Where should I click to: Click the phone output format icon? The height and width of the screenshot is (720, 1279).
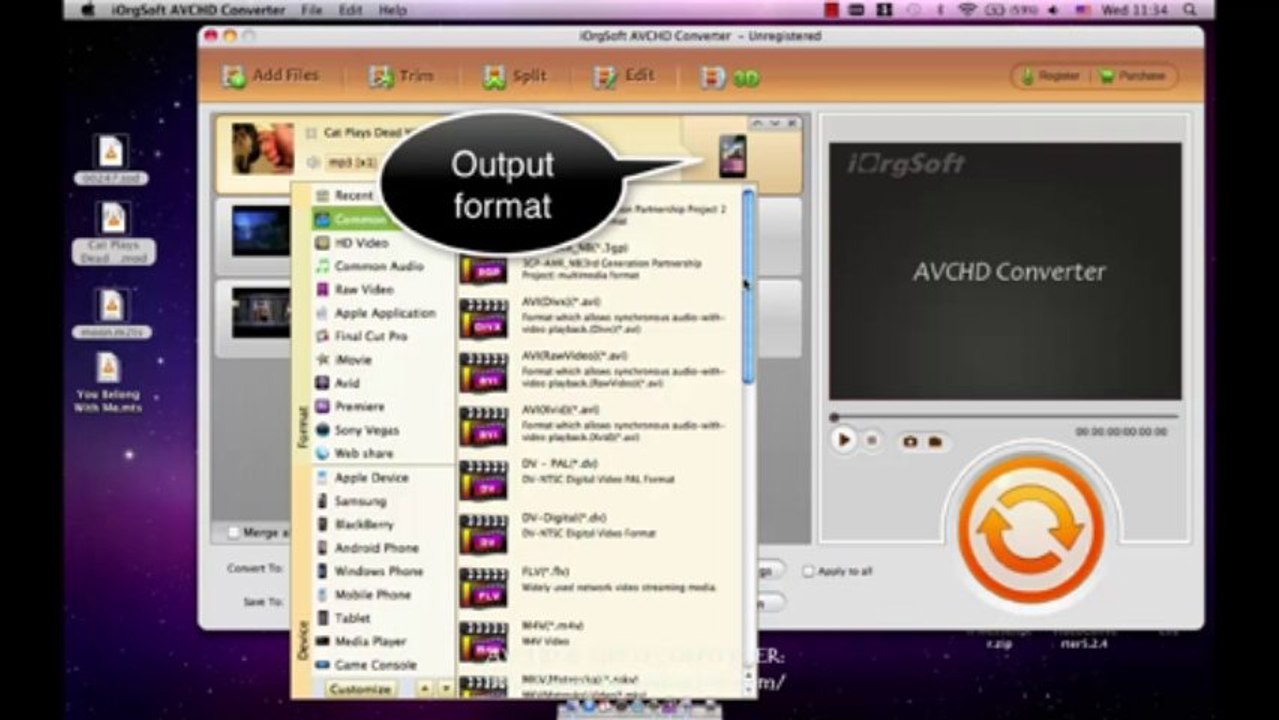click(733, 156)
